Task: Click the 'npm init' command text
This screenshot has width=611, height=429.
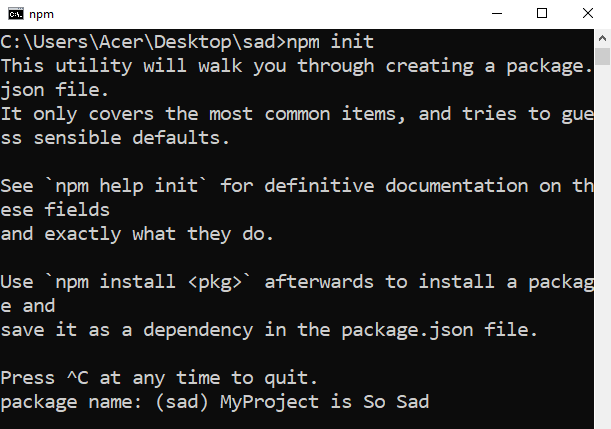Action: [331, 42]
